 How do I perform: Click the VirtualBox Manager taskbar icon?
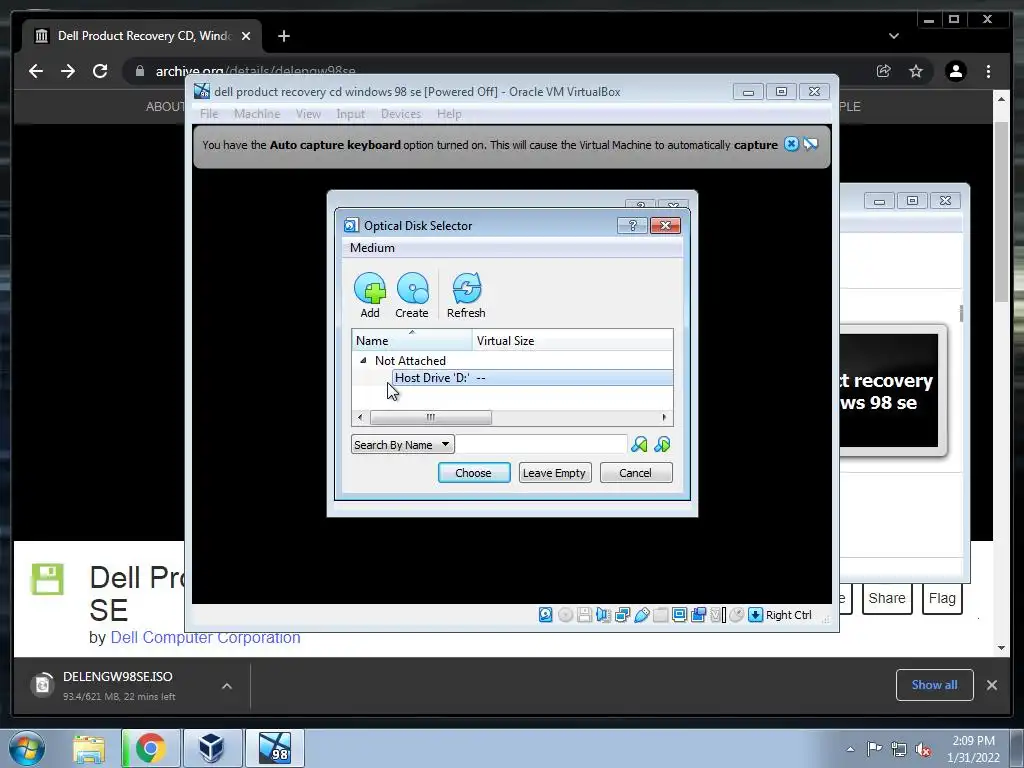[212, 748]
